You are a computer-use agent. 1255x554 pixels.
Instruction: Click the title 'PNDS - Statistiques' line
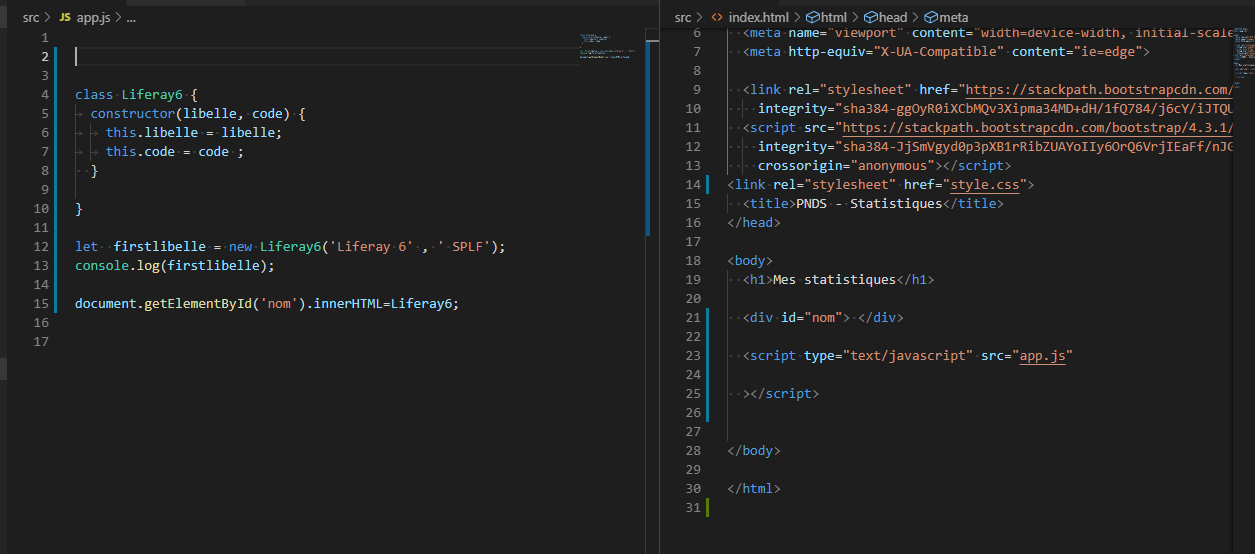coord(873,204)
